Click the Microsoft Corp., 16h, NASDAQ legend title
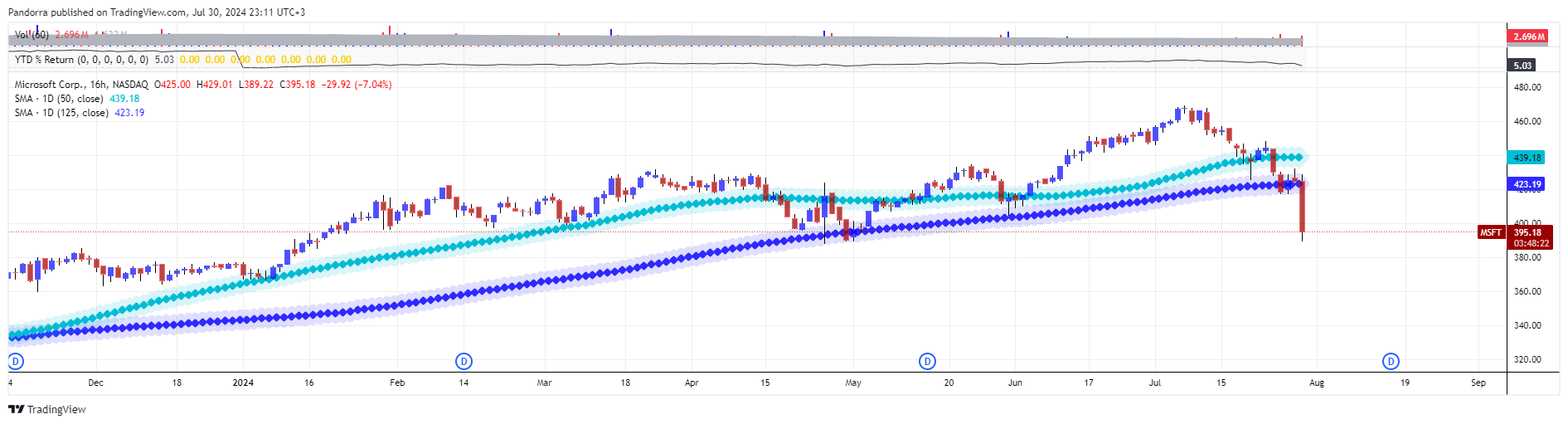The width and height of the screenshot is (1568, 424). click(81, 85)
